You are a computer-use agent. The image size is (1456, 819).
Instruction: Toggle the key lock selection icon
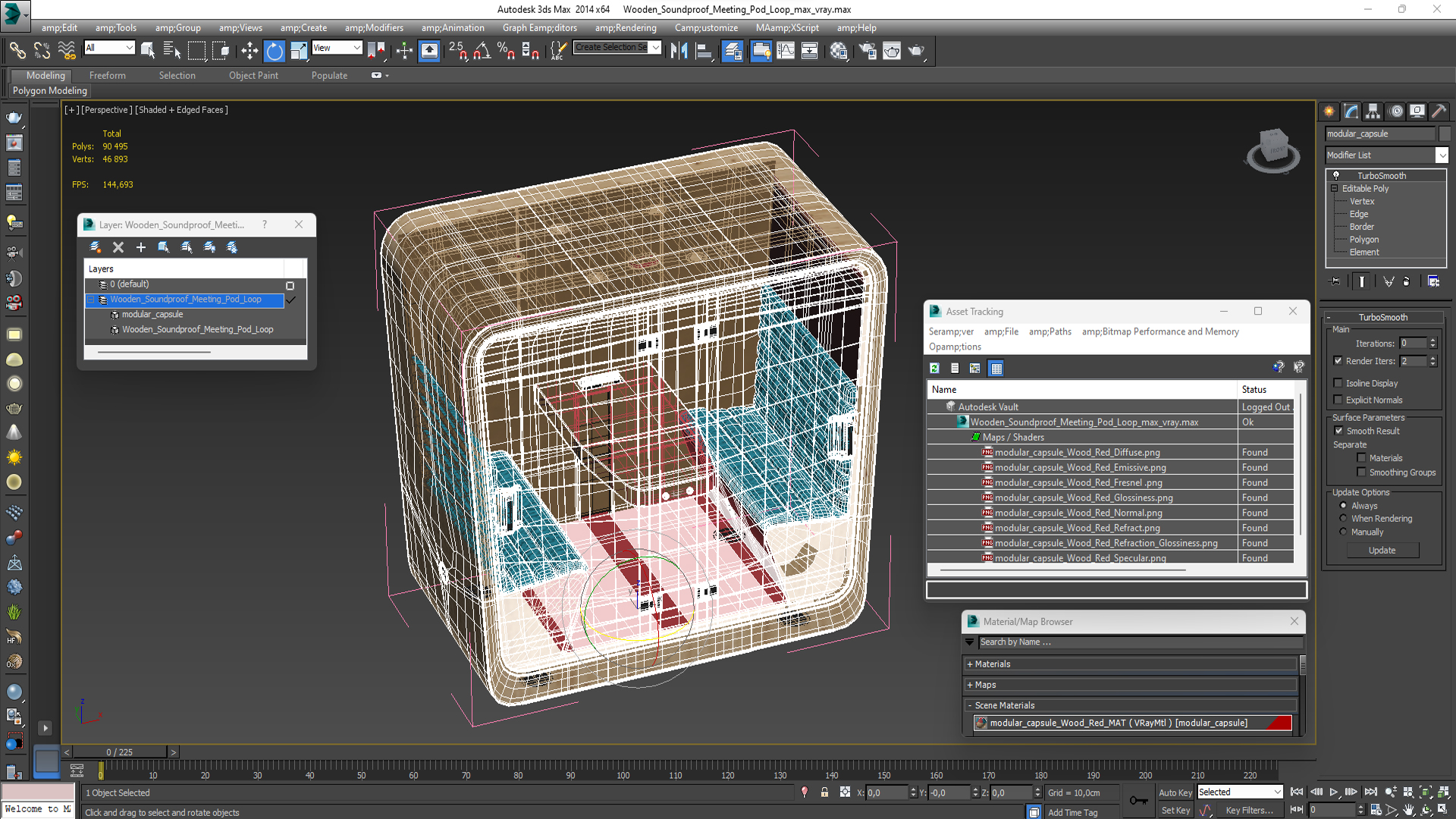click(x=824, y=792)
